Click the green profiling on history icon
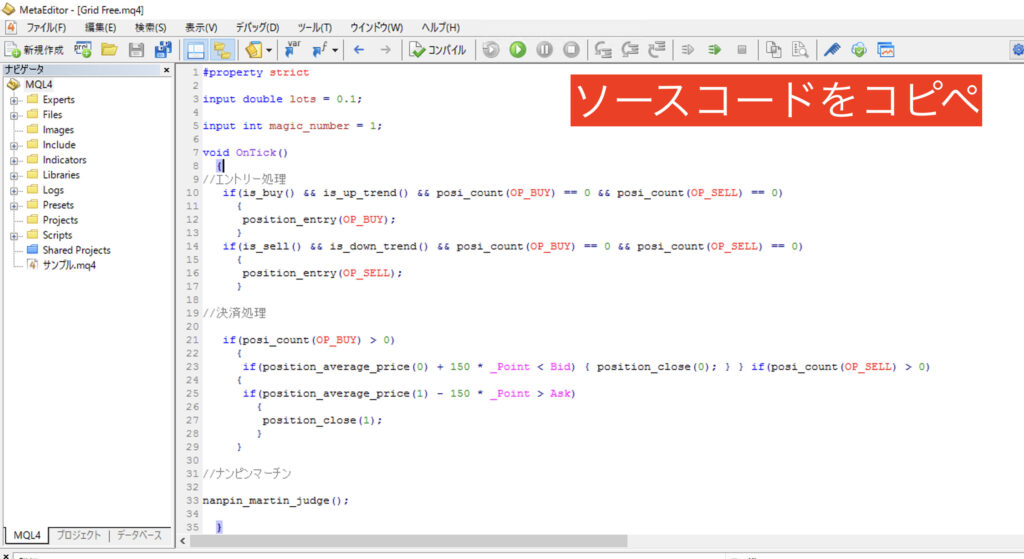 pos(714,50)
